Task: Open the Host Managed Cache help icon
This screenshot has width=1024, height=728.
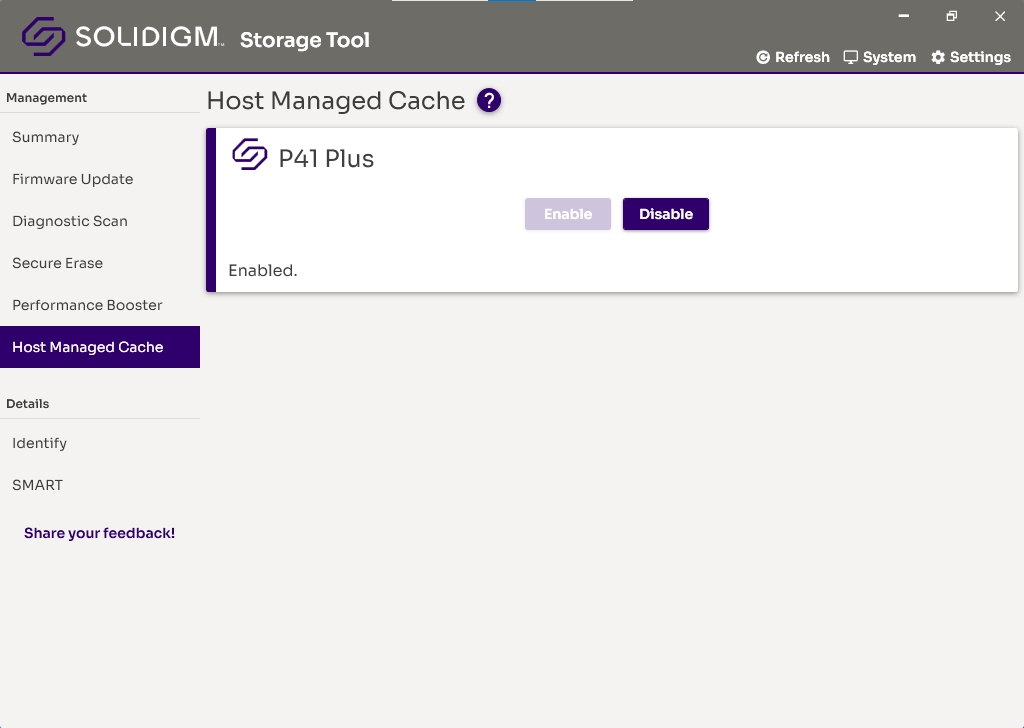Action: (488, 101)
